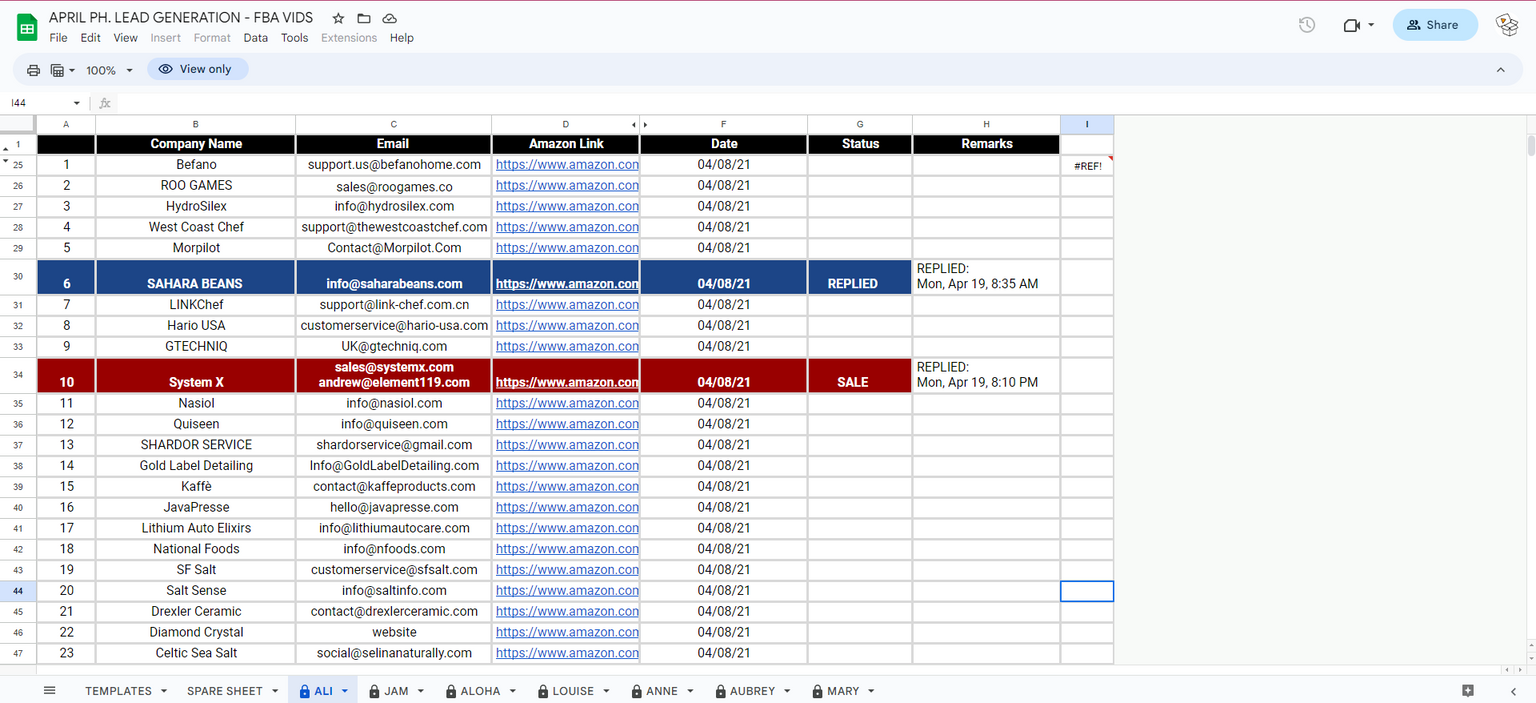The image size is (1536, 703).
Task: Open the Google account avatar
Action: point(1506,25)
